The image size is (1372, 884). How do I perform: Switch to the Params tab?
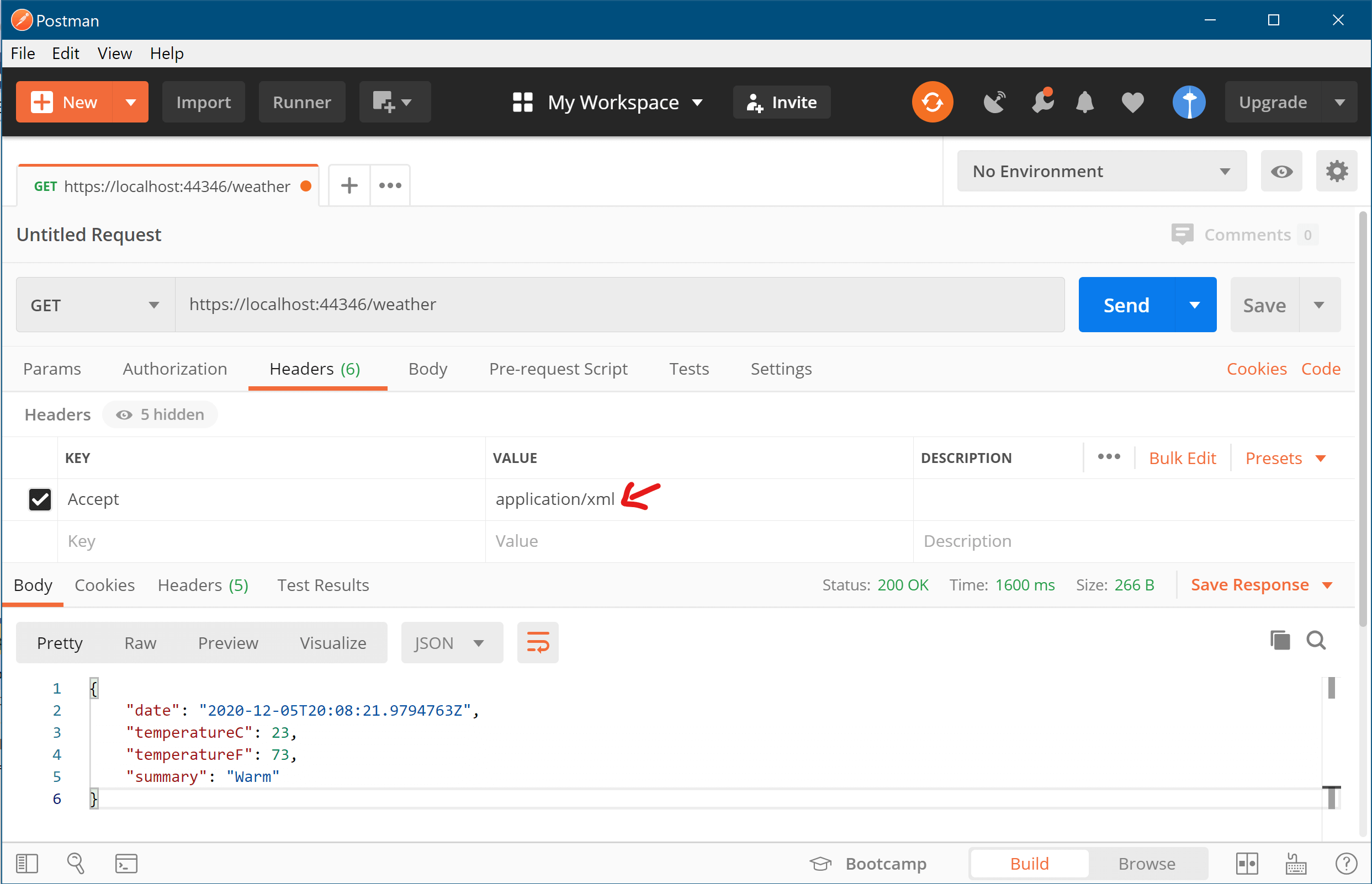click(x=52, y=369)
